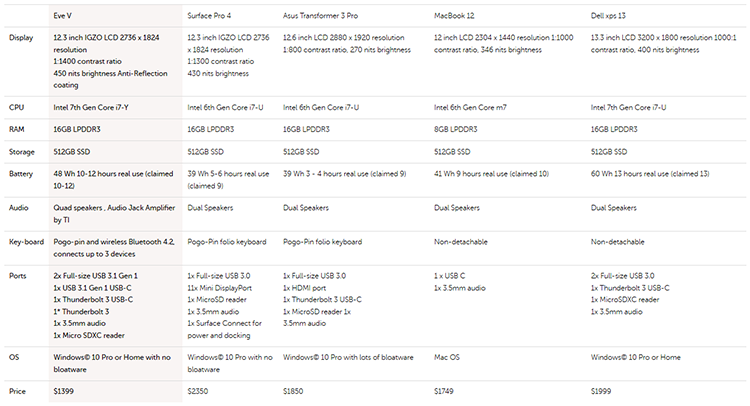Image resolution: width=750 pixels, height=406 pixels.
Task: Select the Dell xps 13 column header
Action: pyautogui.click(x=613, y=15)
